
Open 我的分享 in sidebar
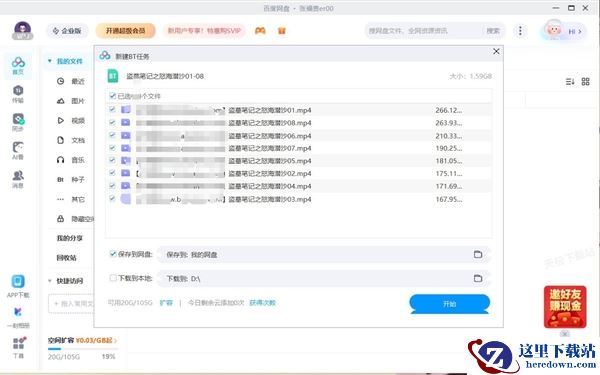click(x=70, y=238)
